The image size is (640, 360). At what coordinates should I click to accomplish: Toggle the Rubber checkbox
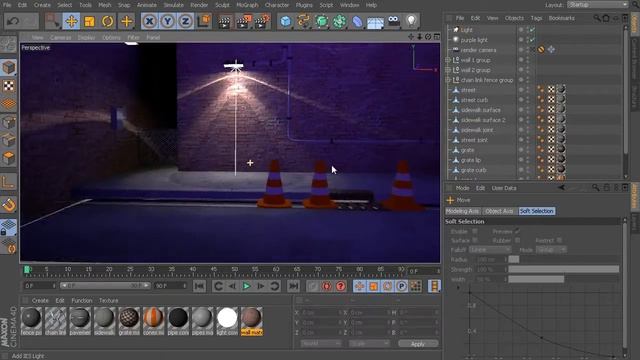pos(517,240)
